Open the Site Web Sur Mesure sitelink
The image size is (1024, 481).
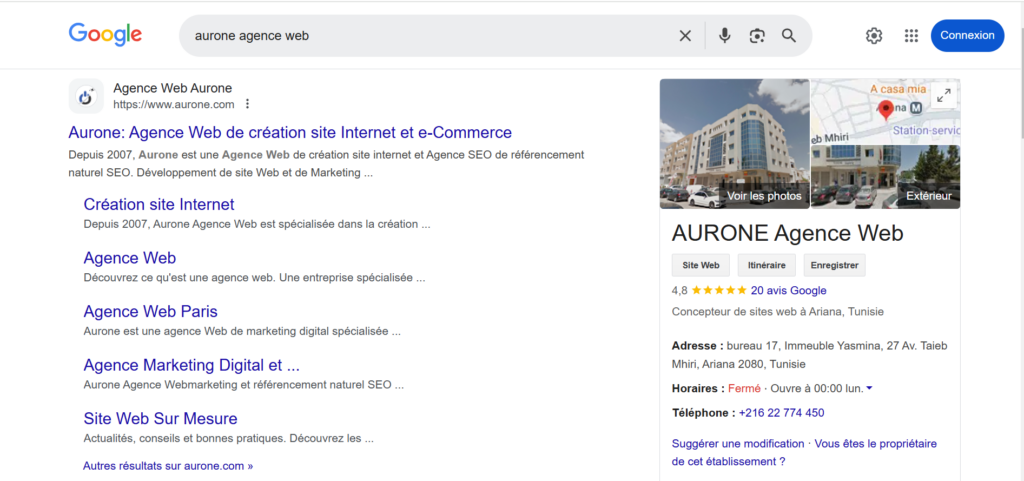click(x=160, y=418)
